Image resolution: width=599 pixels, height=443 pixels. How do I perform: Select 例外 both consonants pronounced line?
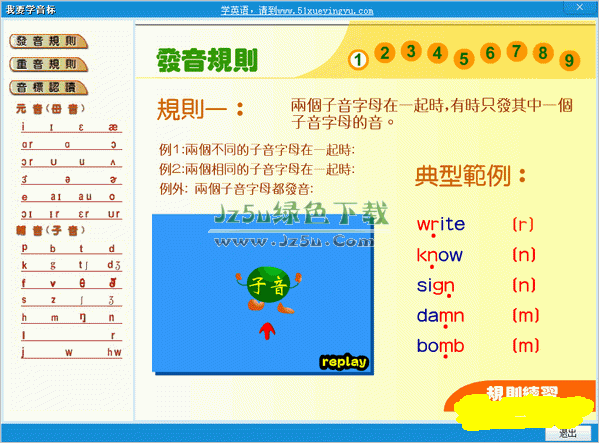point(236,189)
